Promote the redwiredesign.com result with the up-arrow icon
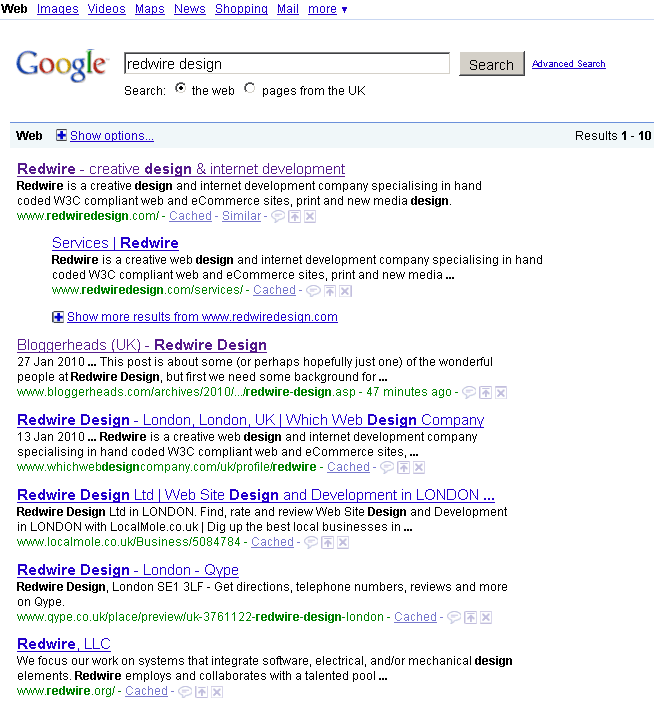654x701 pixels. tap(294, 216)
